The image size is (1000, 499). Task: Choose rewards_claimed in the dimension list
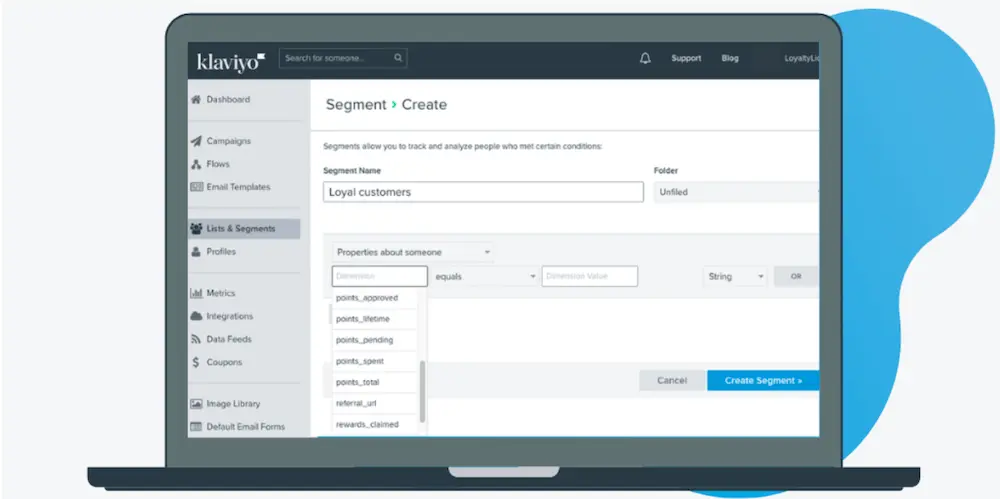pos(367,425)
